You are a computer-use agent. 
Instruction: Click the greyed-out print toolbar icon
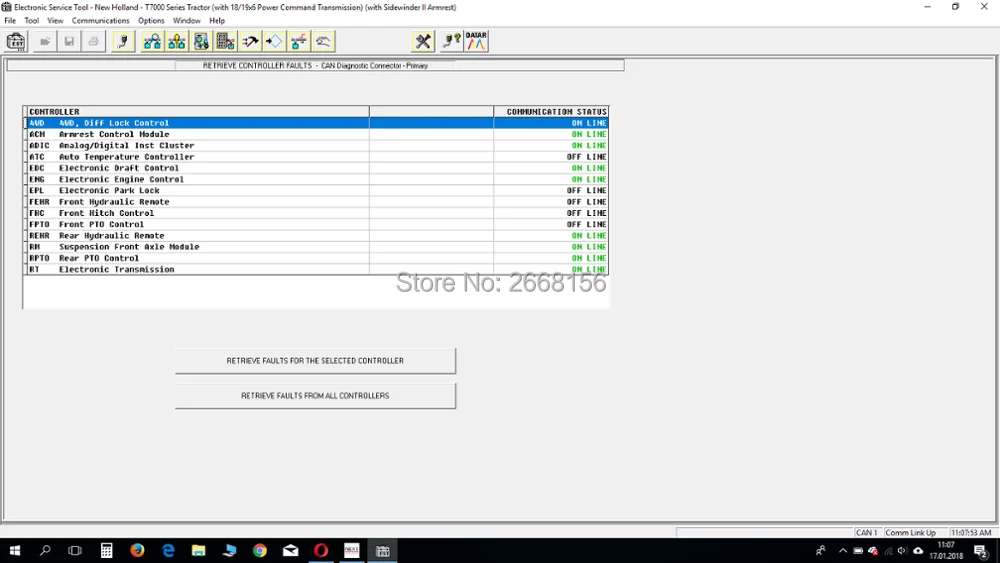pyautogui.click(x=93, y=42)
